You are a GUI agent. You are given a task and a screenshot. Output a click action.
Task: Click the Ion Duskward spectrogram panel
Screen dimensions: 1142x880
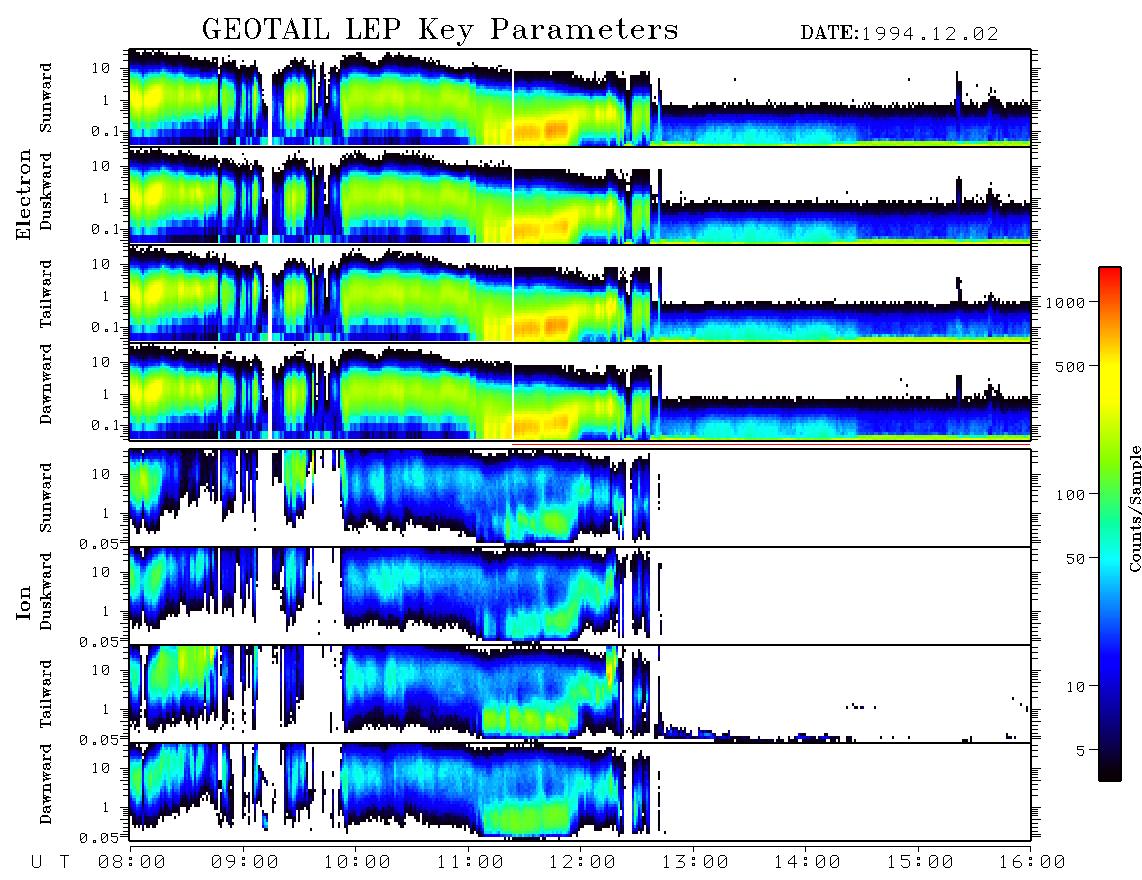pyautogui.click(x=580, y=596)
